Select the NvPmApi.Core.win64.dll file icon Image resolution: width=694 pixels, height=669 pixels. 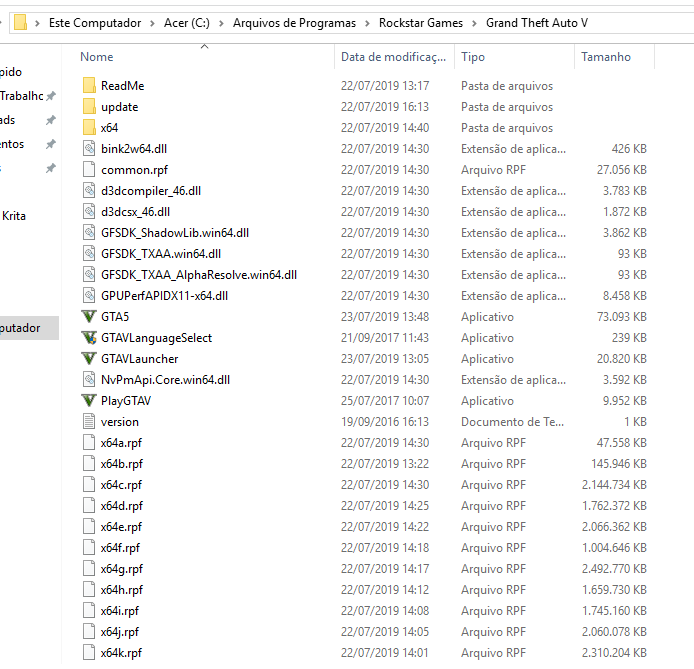[89, 380]
